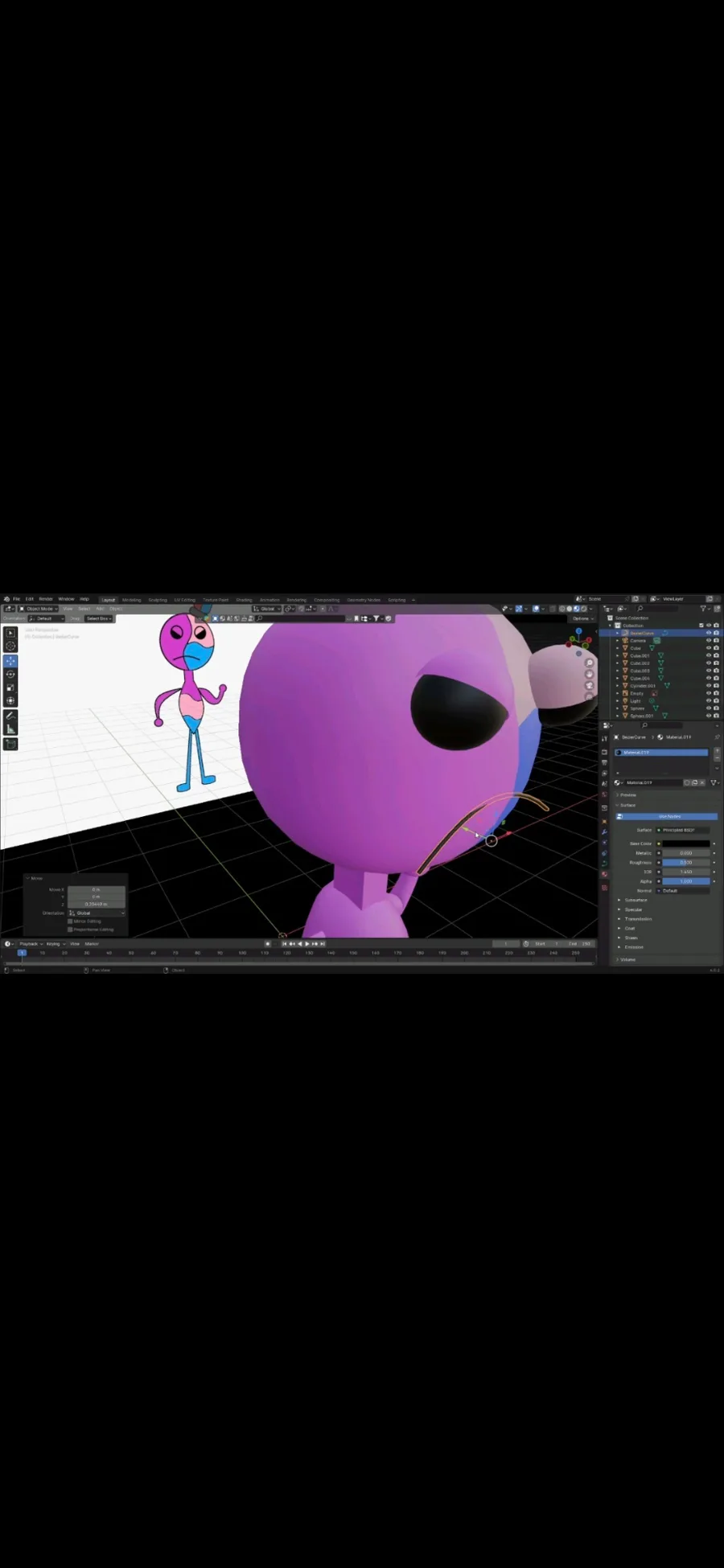Select the Cursor tool in toolbar
Screen dimensions: 724x1568
pos(10,646)
